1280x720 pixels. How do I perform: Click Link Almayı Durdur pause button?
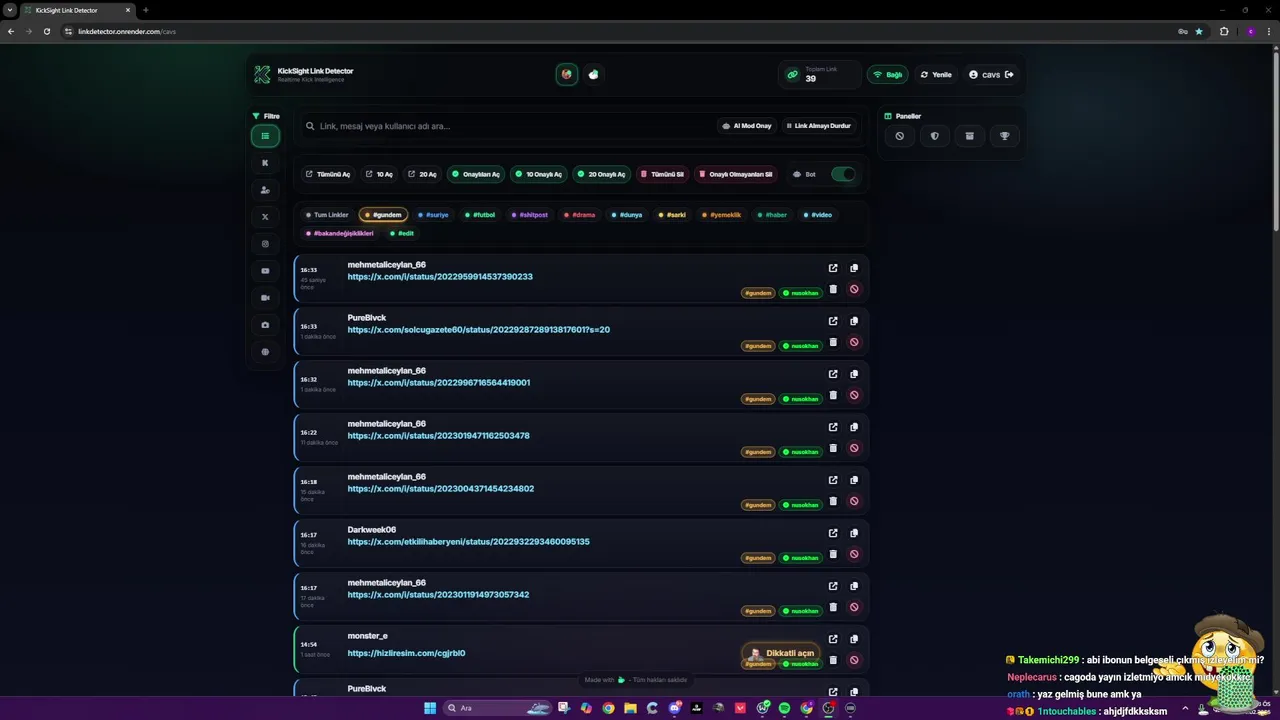819,126
